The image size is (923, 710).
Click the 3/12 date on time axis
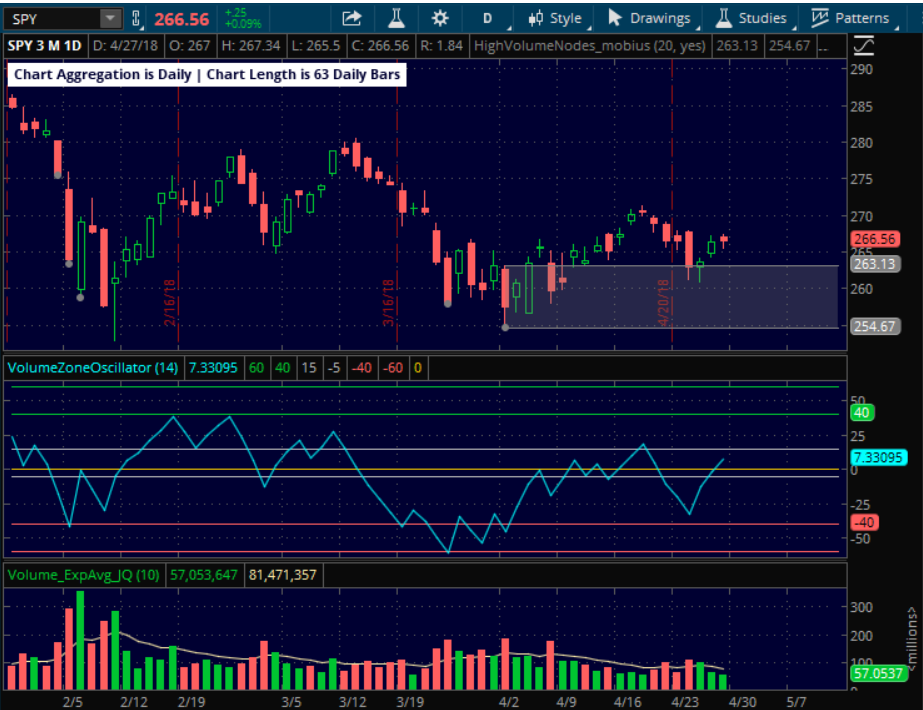coord(353,702)
